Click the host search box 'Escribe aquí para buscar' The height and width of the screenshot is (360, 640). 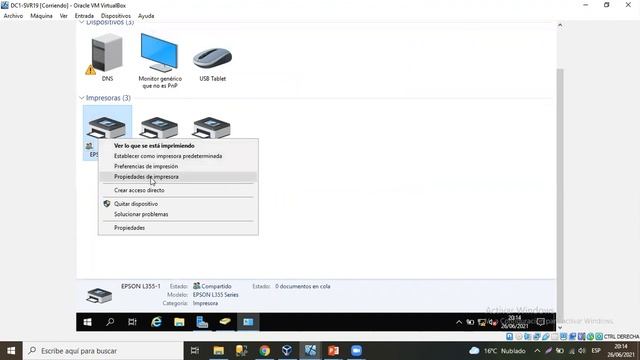click(x=103, y=351)
